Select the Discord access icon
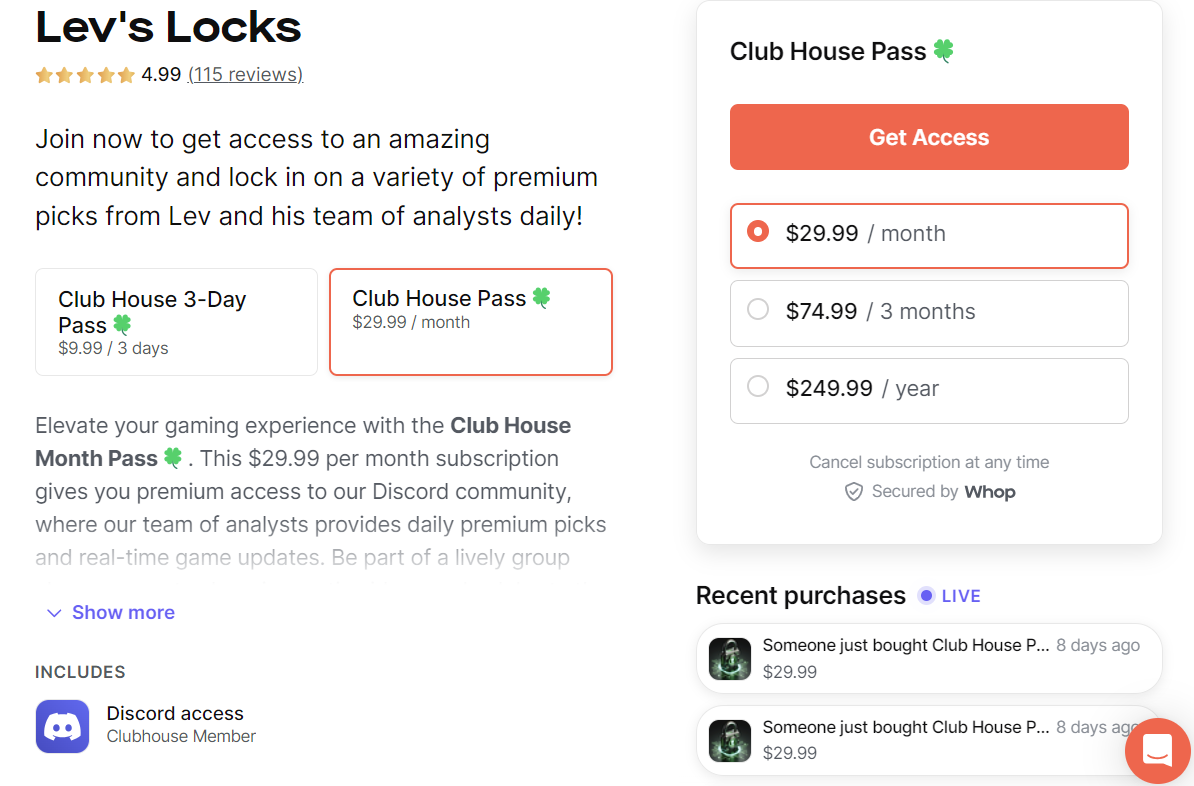The image size is (1194, 786). (x=62, y=724)
